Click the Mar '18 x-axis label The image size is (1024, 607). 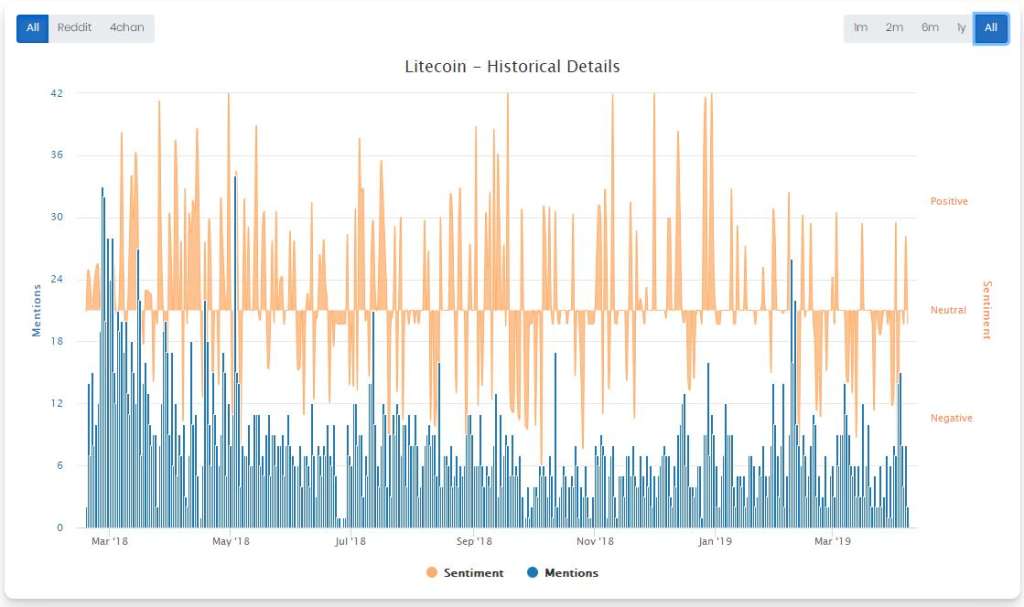(110, 541)
